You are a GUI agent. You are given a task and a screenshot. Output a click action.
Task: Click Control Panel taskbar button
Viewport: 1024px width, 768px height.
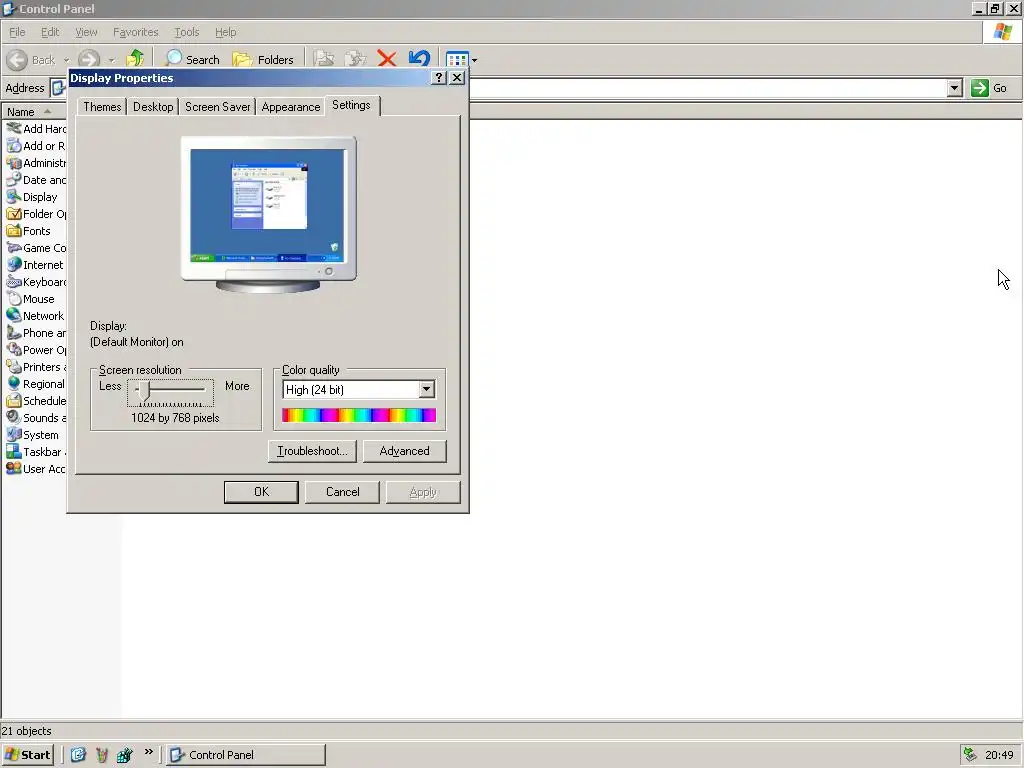[x=246, y=754]
